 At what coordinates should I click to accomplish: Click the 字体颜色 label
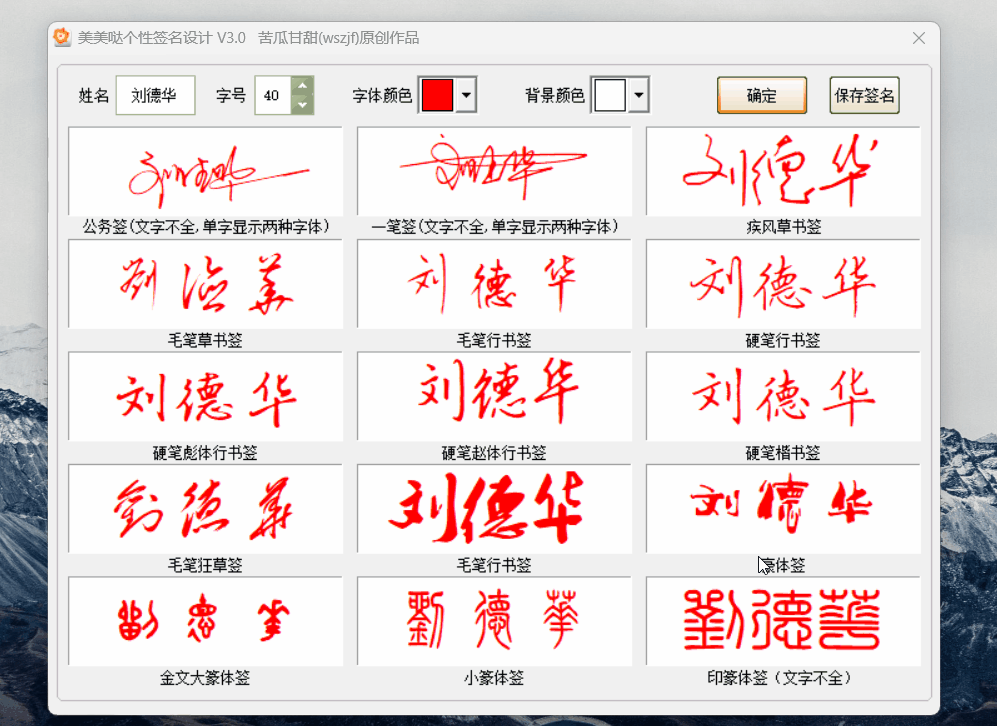click(x=382, y=95)
